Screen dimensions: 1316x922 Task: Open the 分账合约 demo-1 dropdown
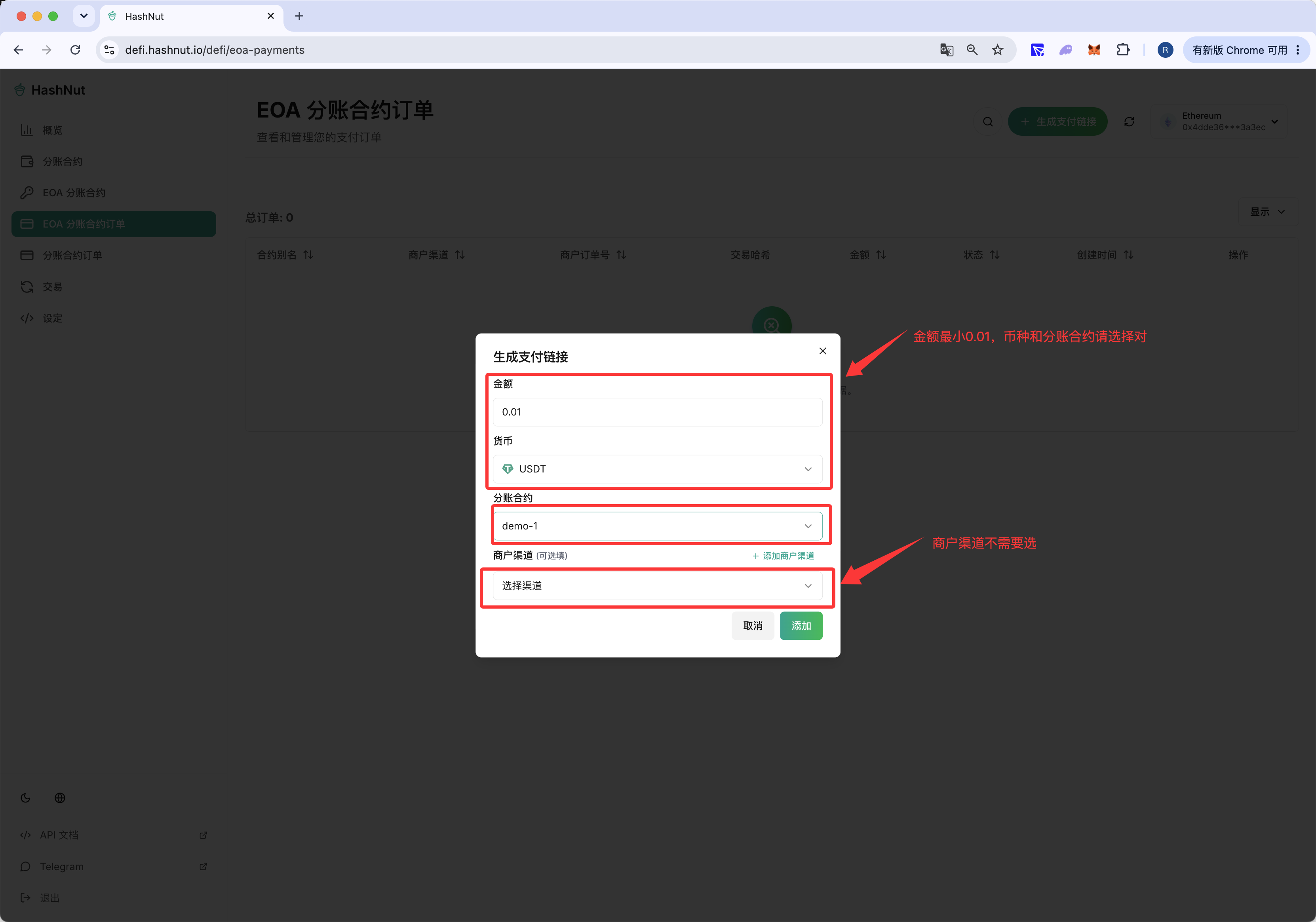[x=658, y=526]
